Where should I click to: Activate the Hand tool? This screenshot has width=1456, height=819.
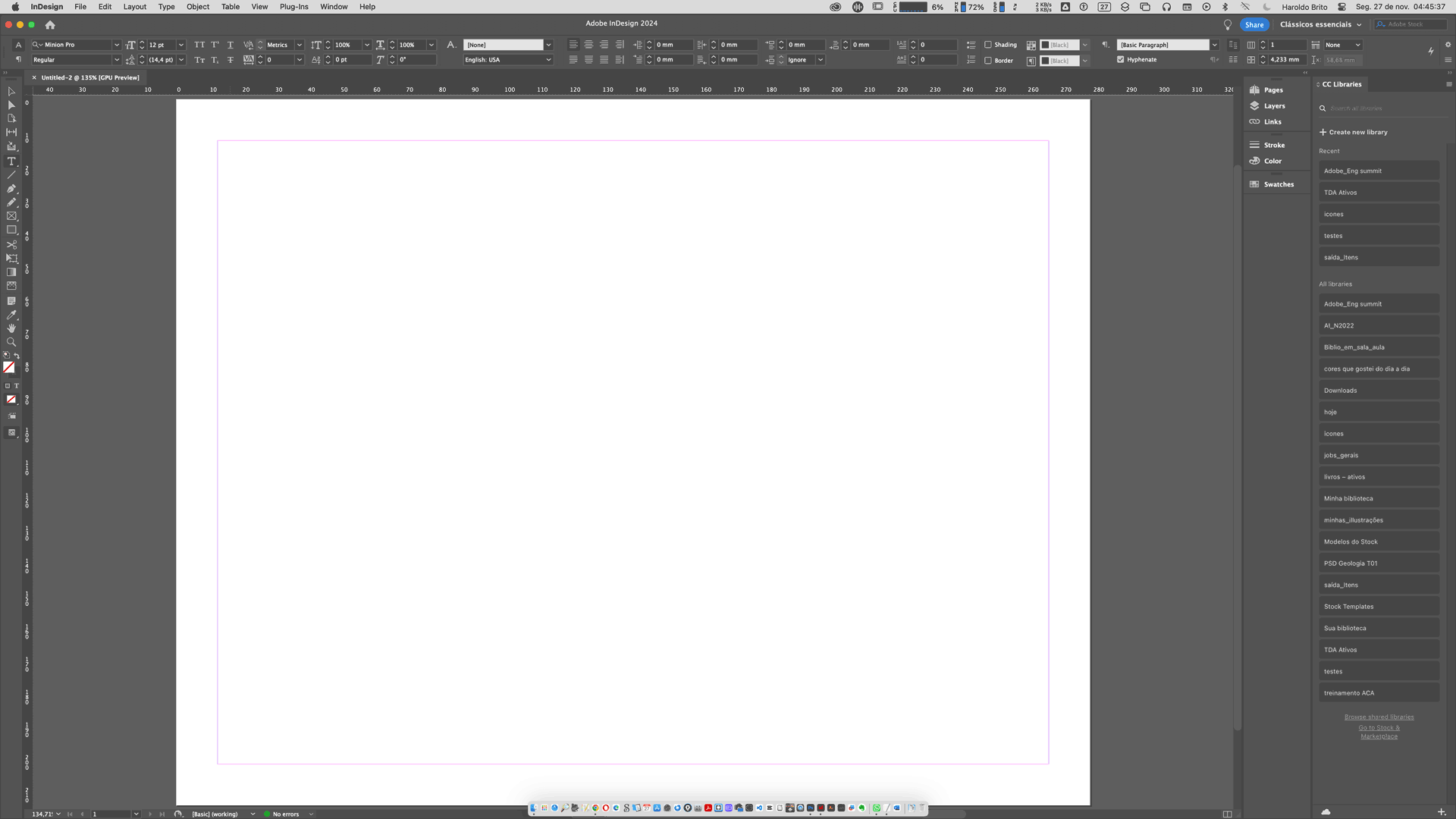click(11, 328)
